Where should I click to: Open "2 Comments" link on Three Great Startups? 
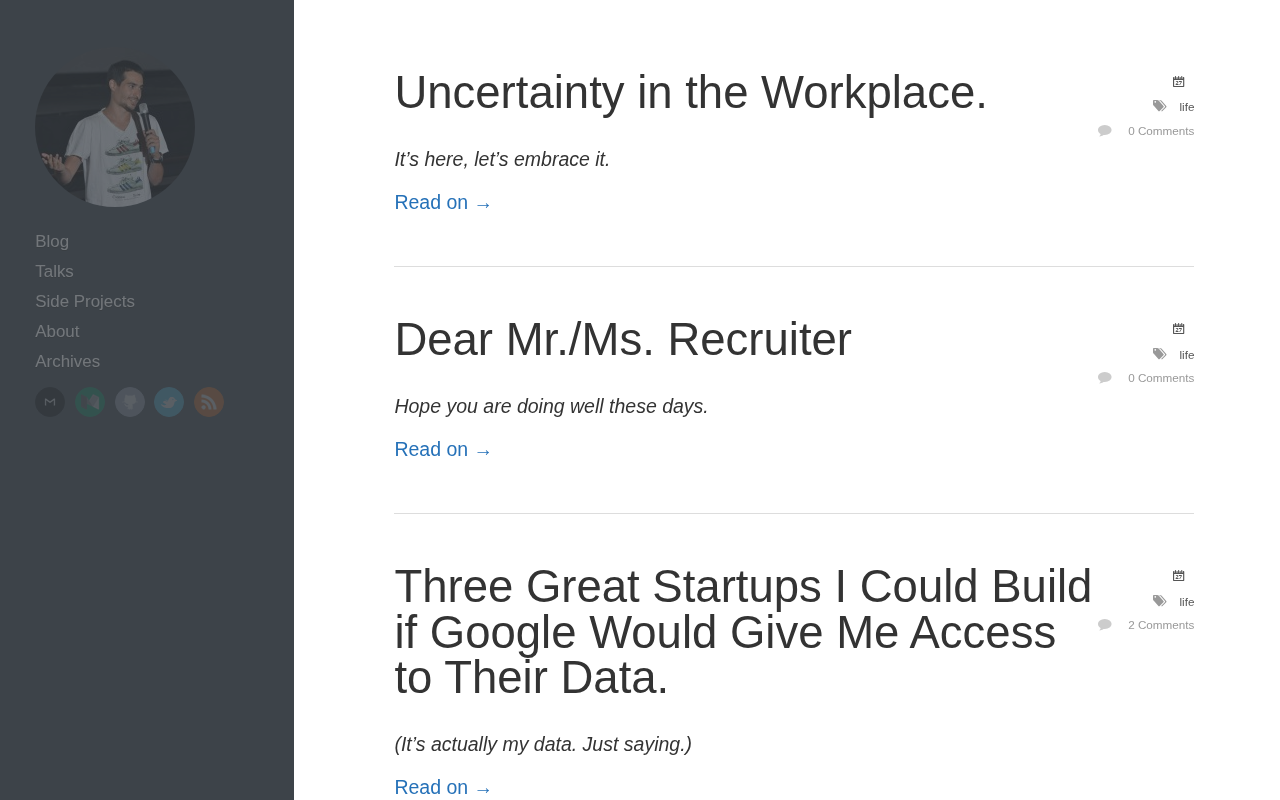point(1160,625)
